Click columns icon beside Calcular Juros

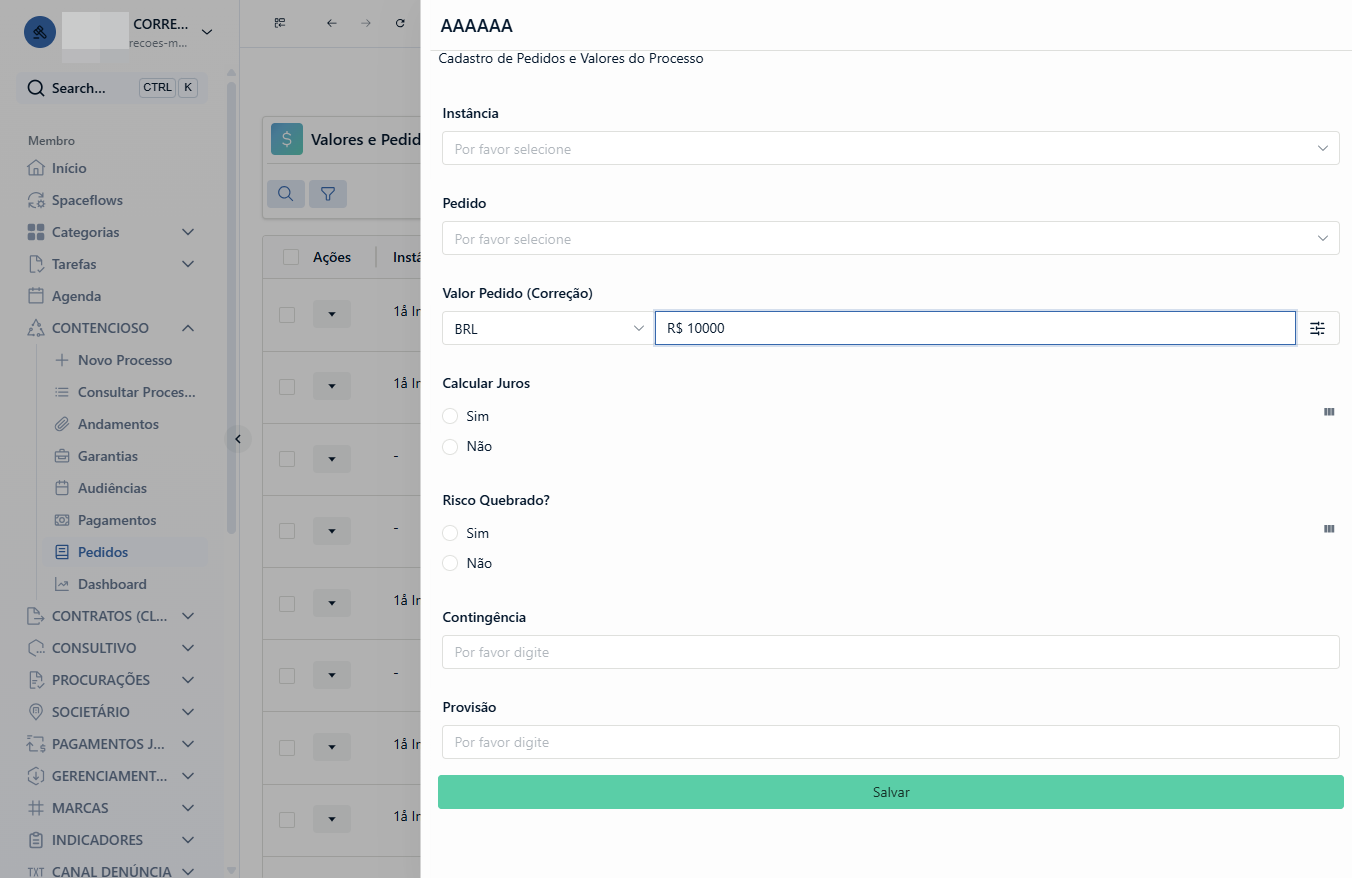[x=1329, y=411]
